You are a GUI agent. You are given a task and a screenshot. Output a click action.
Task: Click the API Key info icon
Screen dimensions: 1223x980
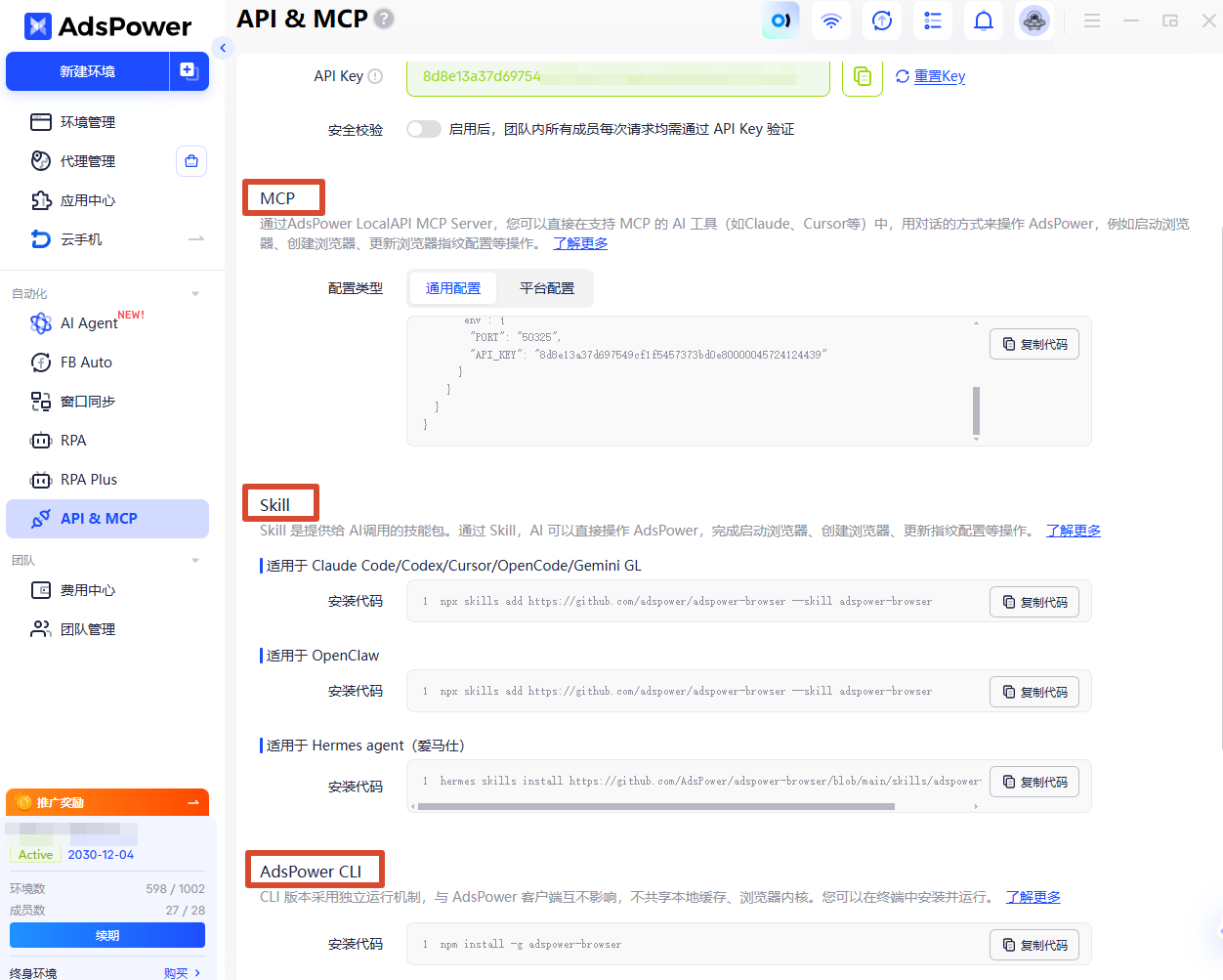click(x=375, y=76)
